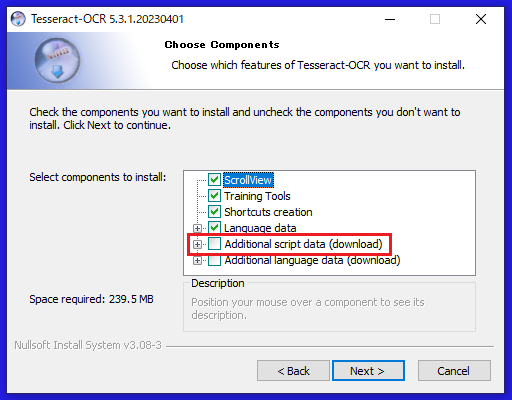Click the Tesseract-OCR title bar icon
Viewport: 512px width, 400px height.
click(x=18, y=19)
